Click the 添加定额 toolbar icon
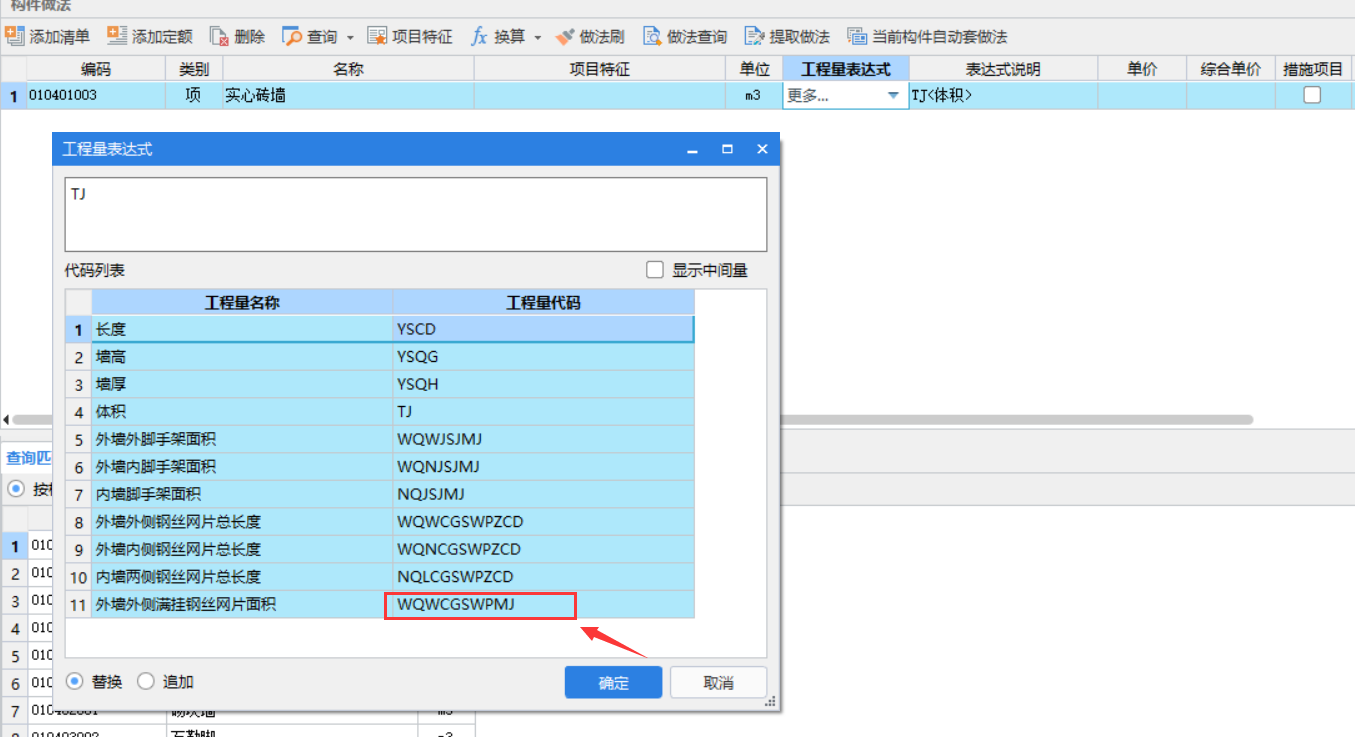The width and height of the screenshot is (1355, 737). 117,36
